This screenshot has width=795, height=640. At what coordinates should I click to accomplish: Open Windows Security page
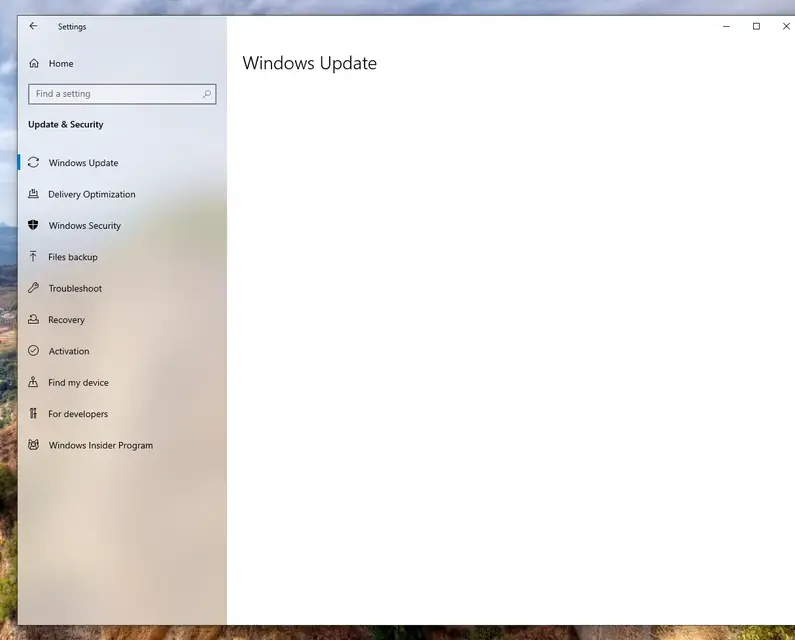pos(85,226)
